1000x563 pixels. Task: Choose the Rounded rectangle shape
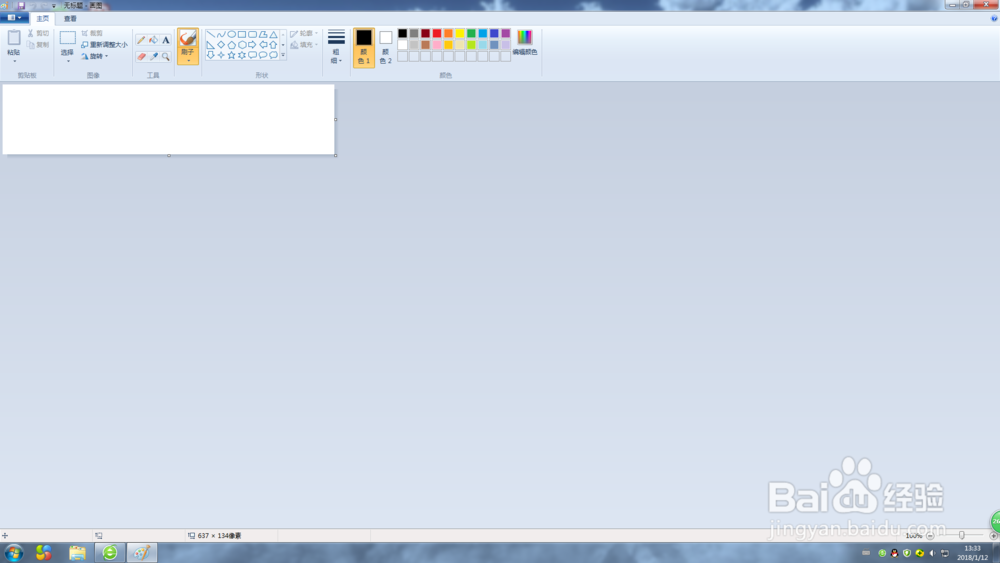click(253, 34)
